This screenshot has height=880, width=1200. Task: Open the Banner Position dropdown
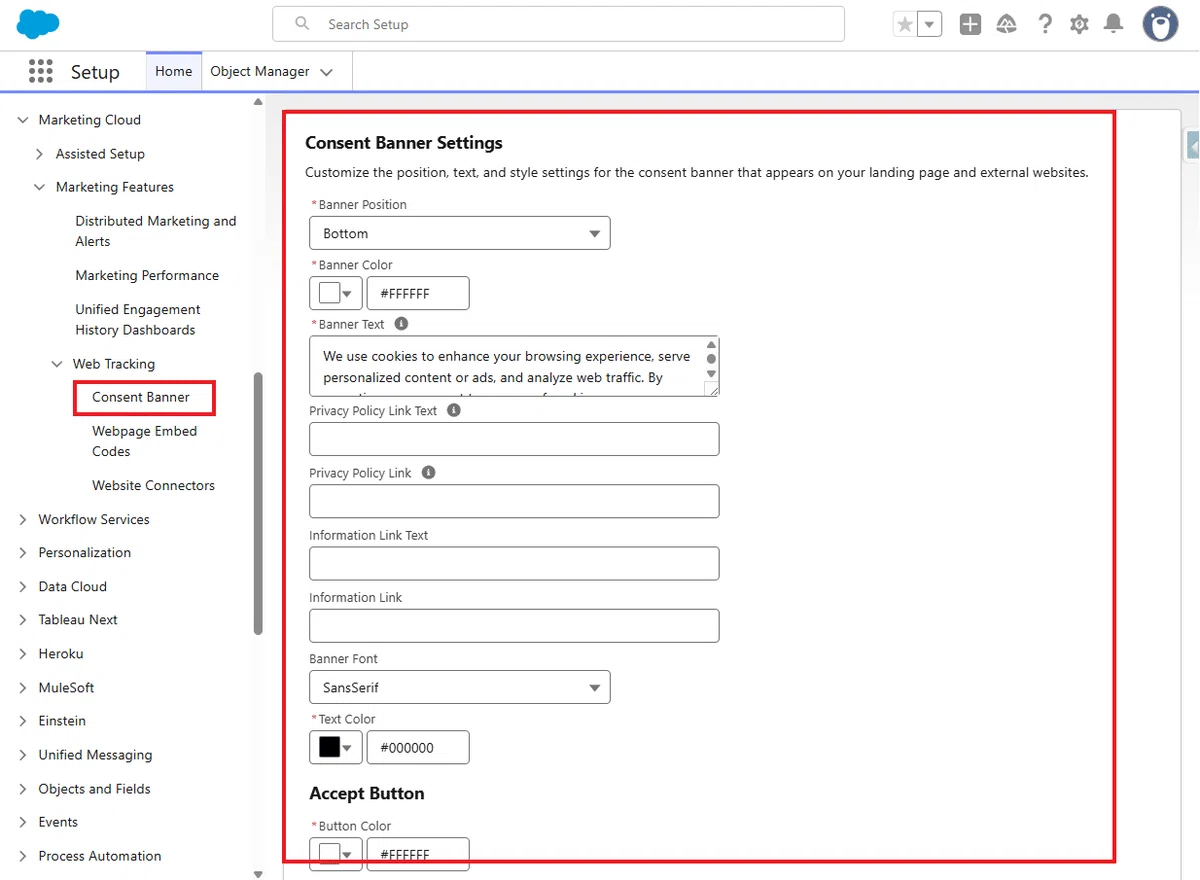pos(460,233)
